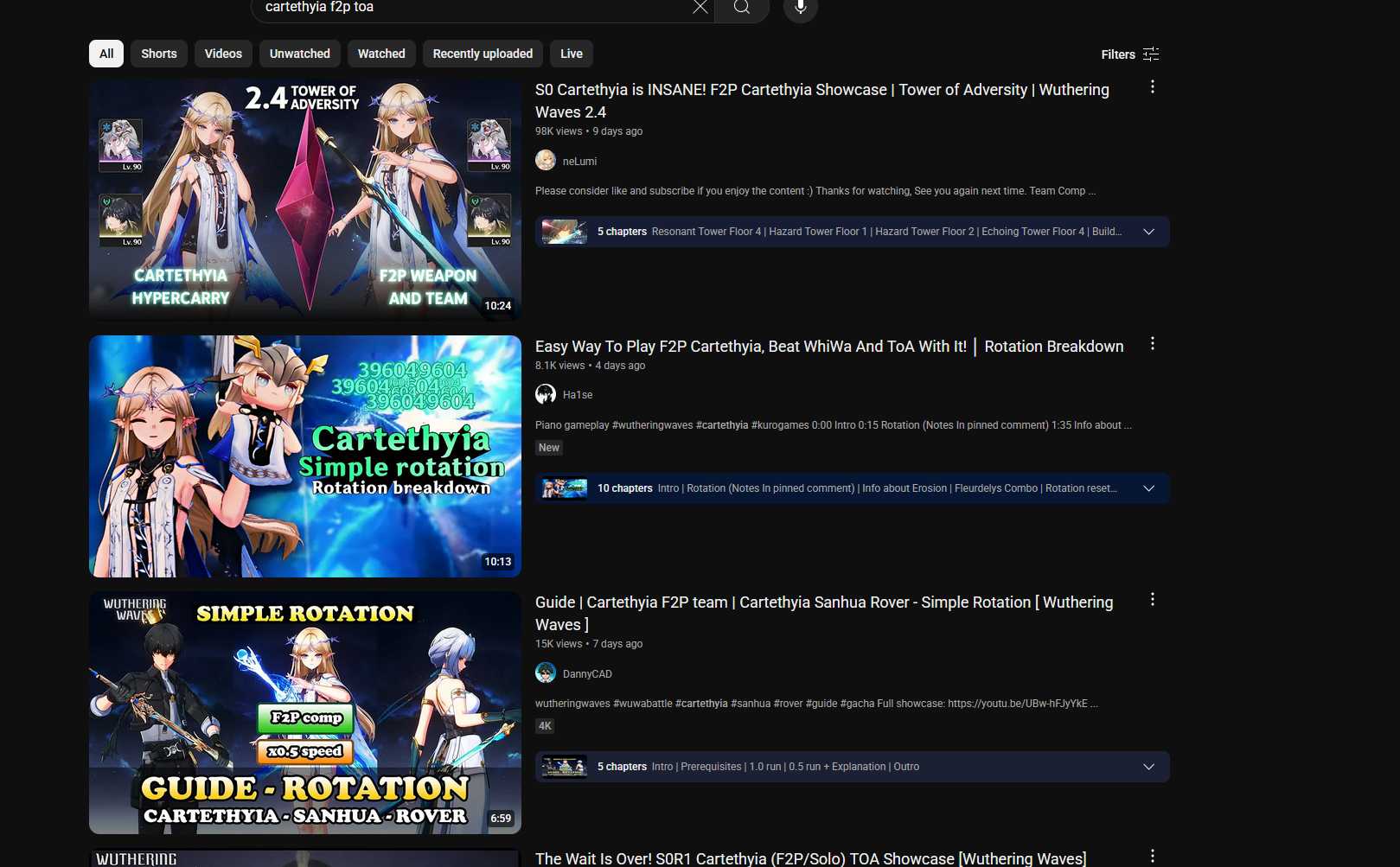1400x867 pixels.
Task: Click the 10:24 duration badge
Action: coord(498,306)
